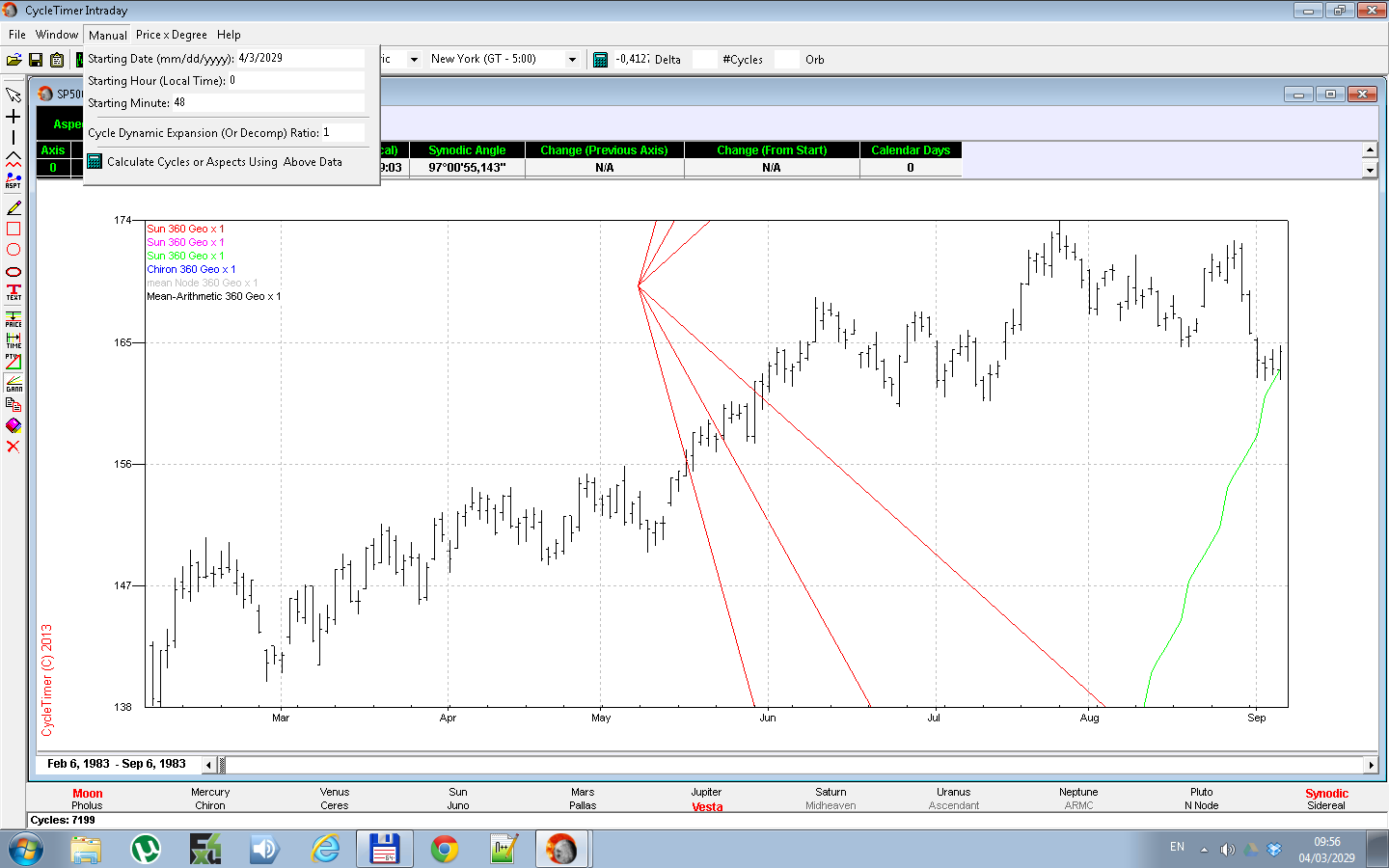Select the GANN fan tool
The width and height of the screenshot is (1389, 868).
point(14,383)
